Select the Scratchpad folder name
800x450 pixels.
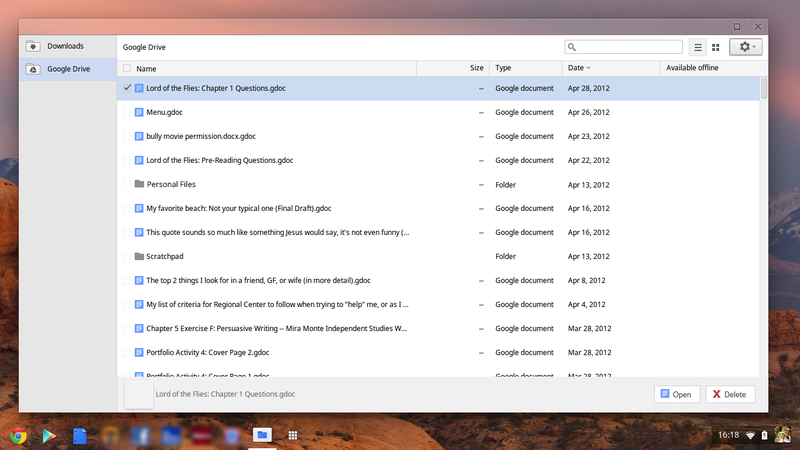pos(165,256)
